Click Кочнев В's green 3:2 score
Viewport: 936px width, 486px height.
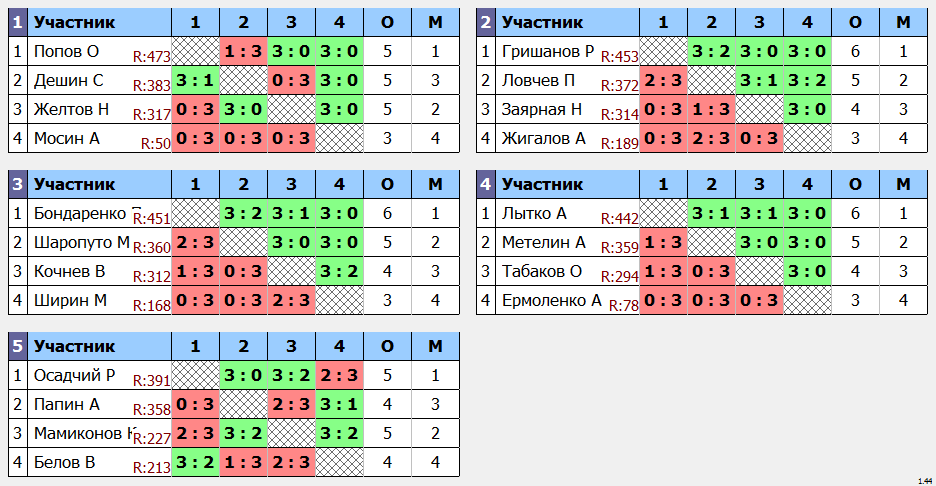point(340,271)
